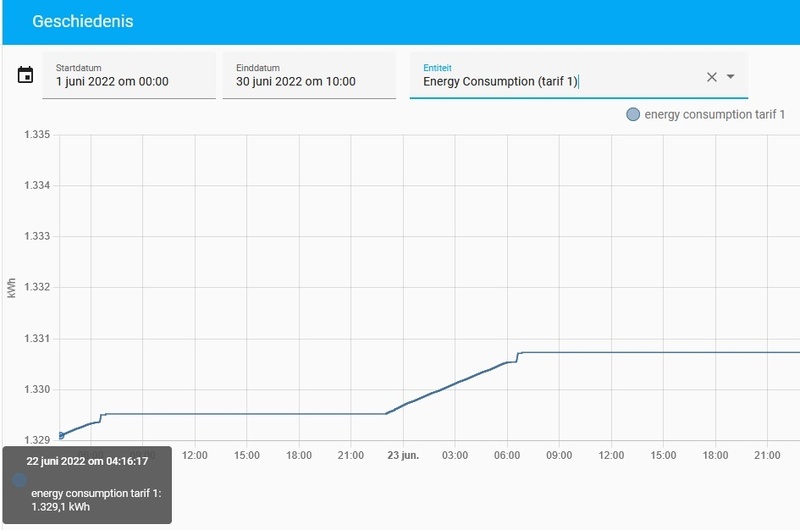800x530 pixels.
Task: Click the 1.331 y-axis label
Action: coord(37,339)
